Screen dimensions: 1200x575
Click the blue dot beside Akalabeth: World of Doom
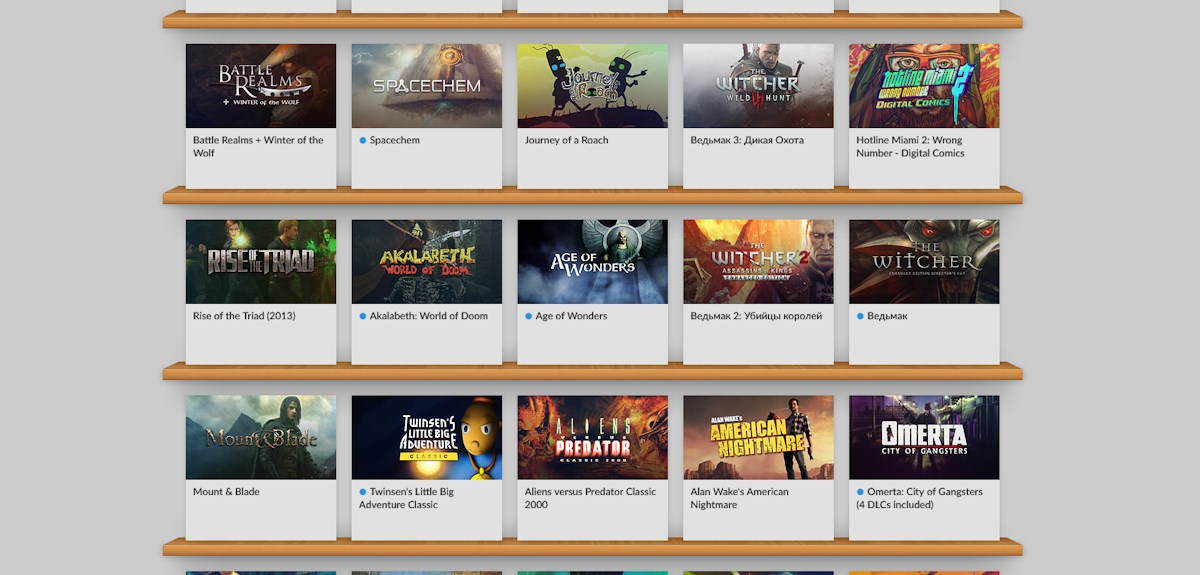pos(363,316)
